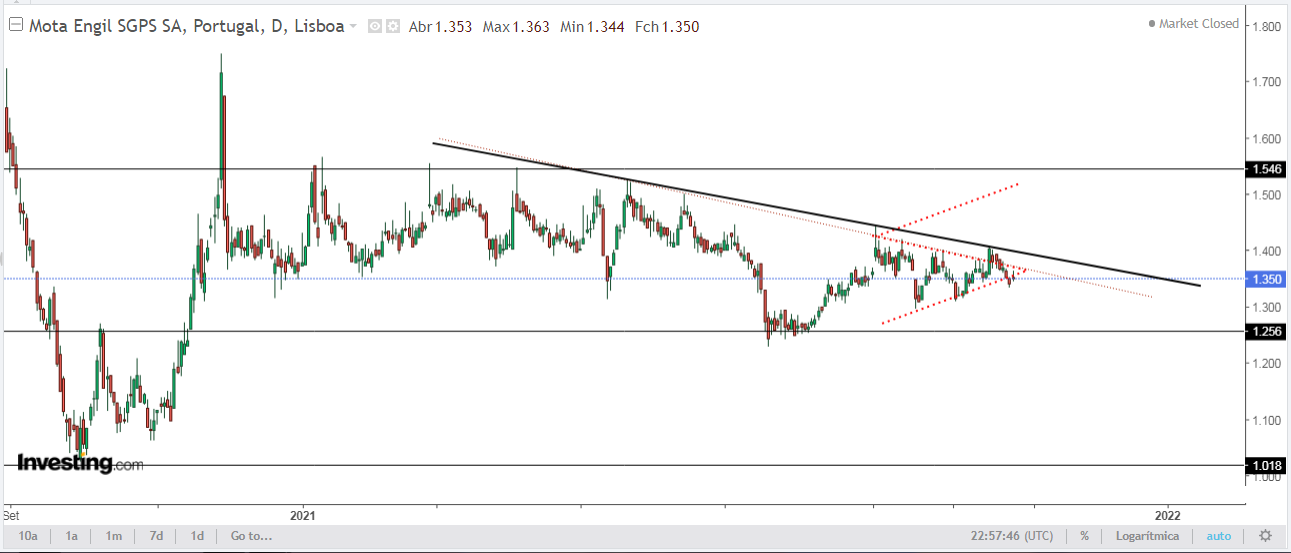Click the 1.256 horizontal line price label
Screen dimensions: 1291x553
[x=1265, y=332]
